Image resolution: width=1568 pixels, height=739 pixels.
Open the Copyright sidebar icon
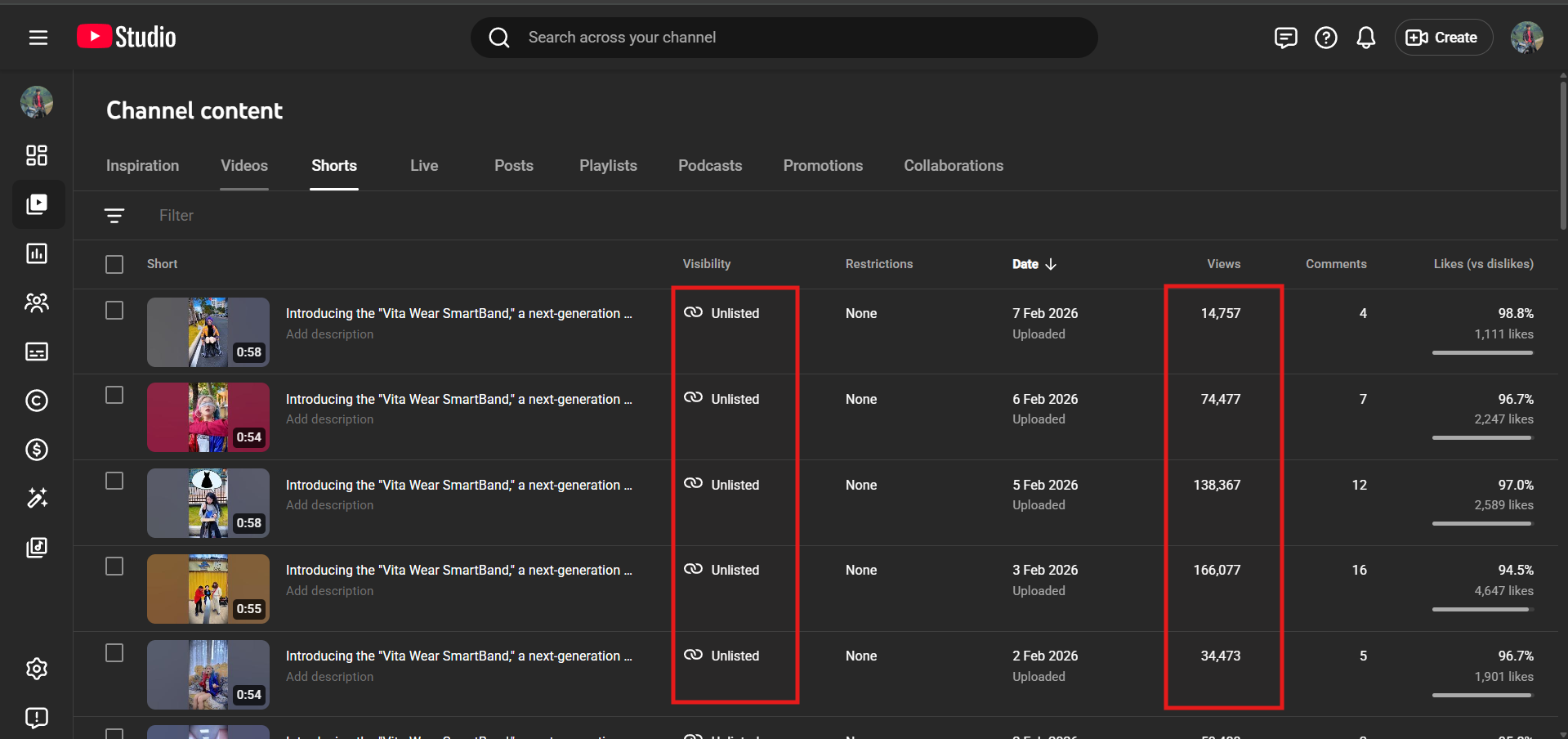[x=37, y=401]
